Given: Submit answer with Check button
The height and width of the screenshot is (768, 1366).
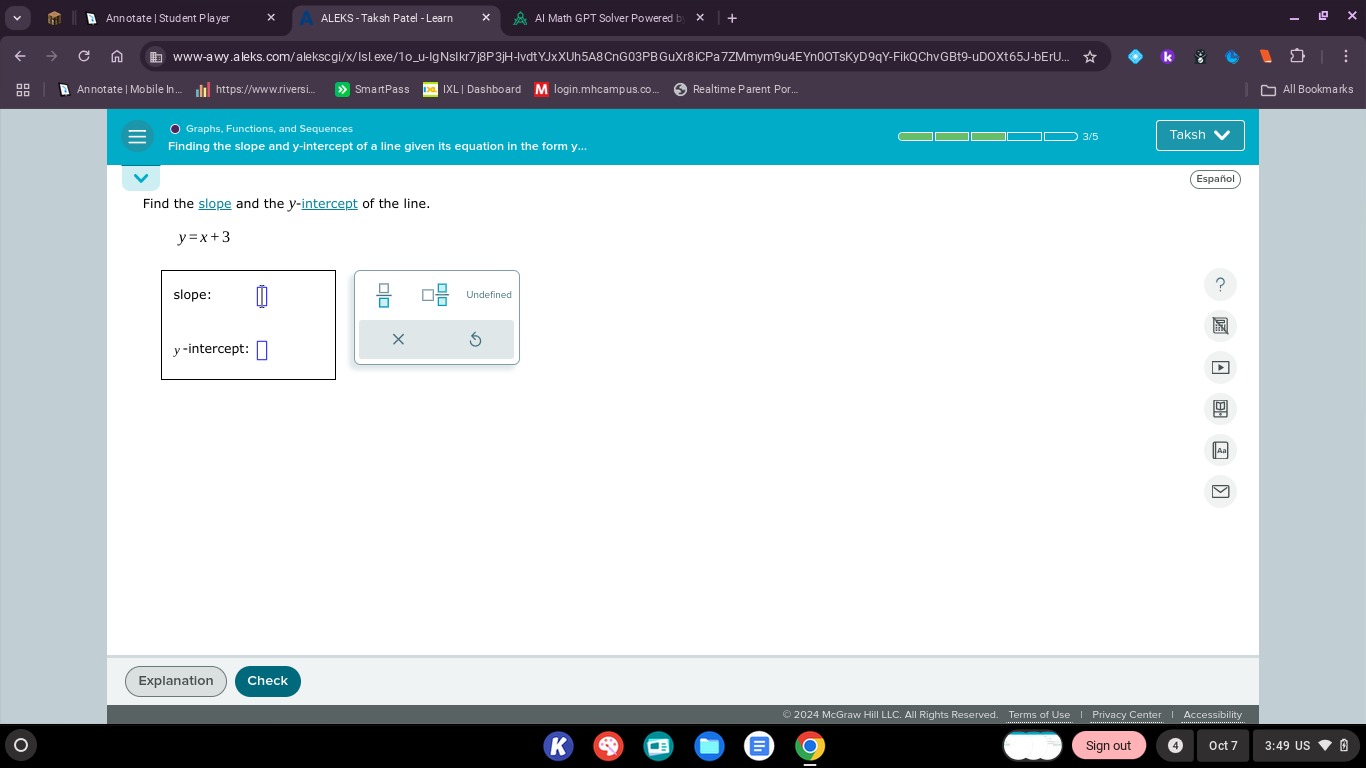Looking at the screenshot, I should 267,681.
